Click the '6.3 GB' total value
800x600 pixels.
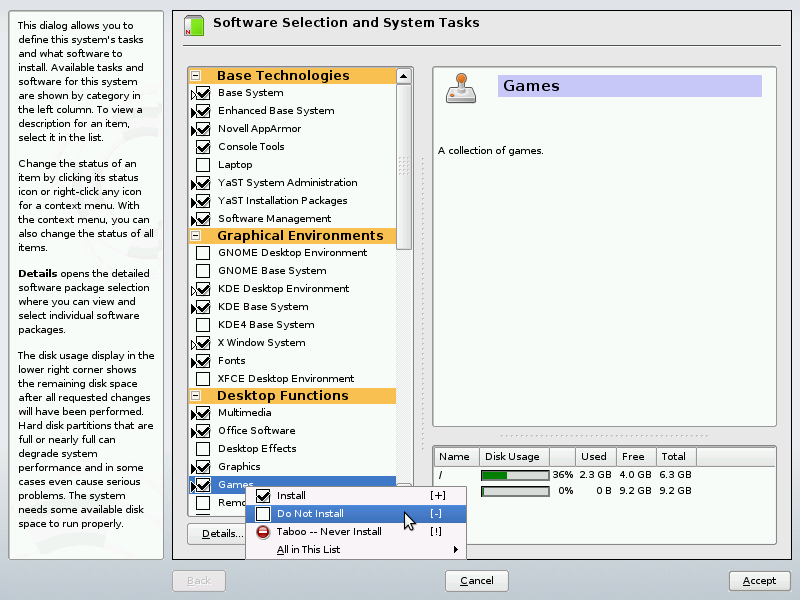676,475
